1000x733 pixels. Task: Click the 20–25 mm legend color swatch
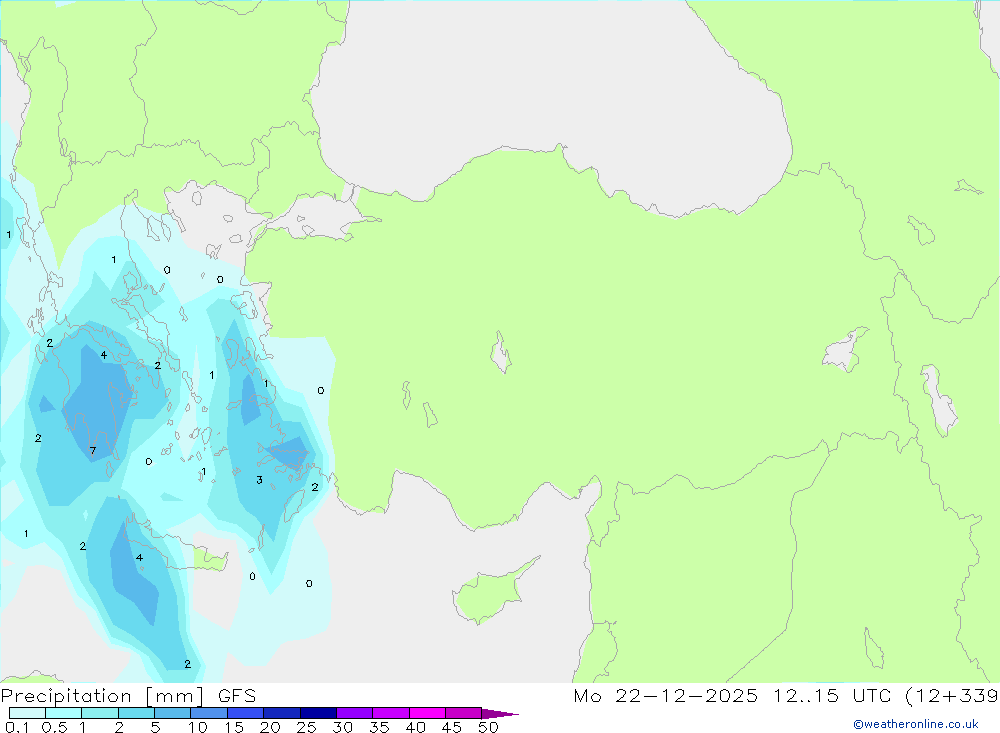point(282,713)
